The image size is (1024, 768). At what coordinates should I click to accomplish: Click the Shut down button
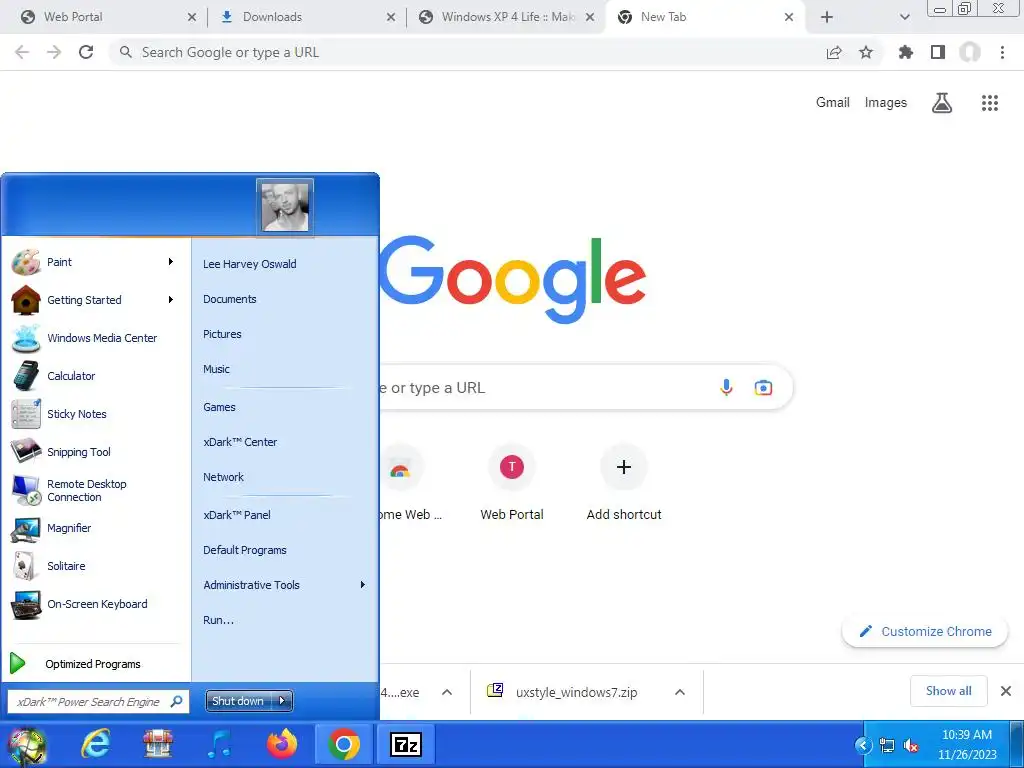click(x=238, y=701)
